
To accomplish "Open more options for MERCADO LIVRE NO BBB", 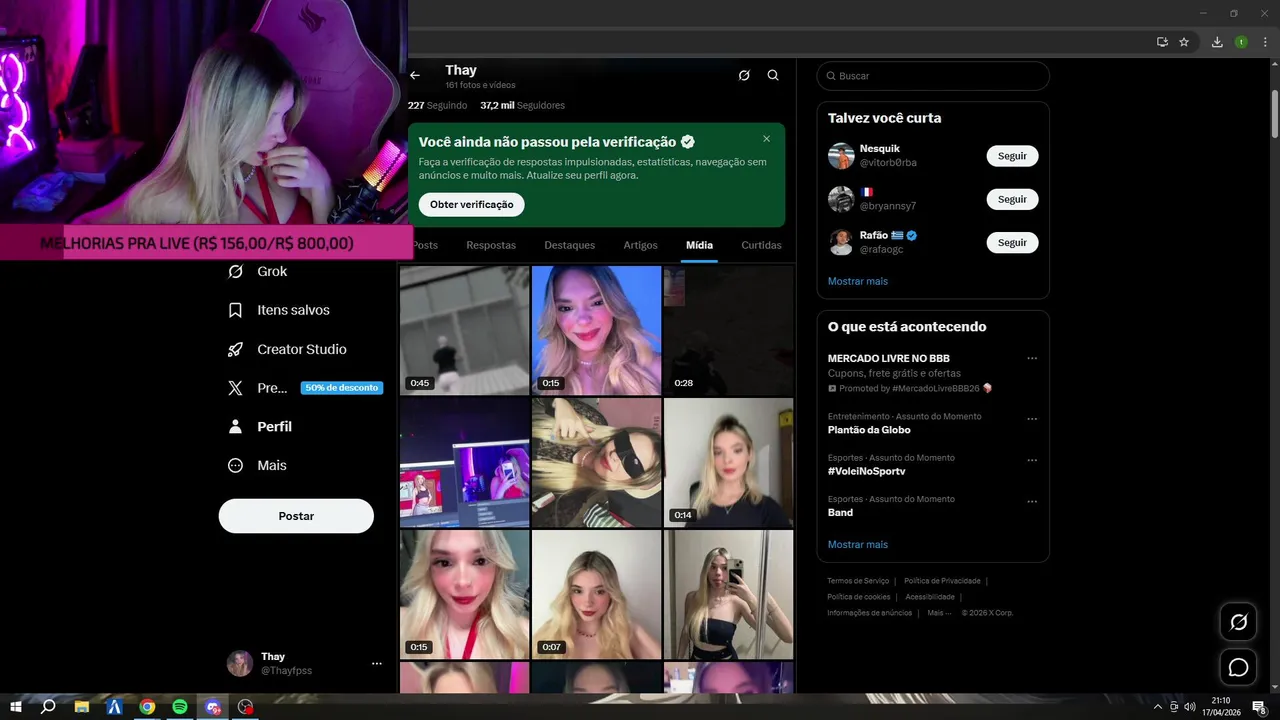I will [1032, 359].
